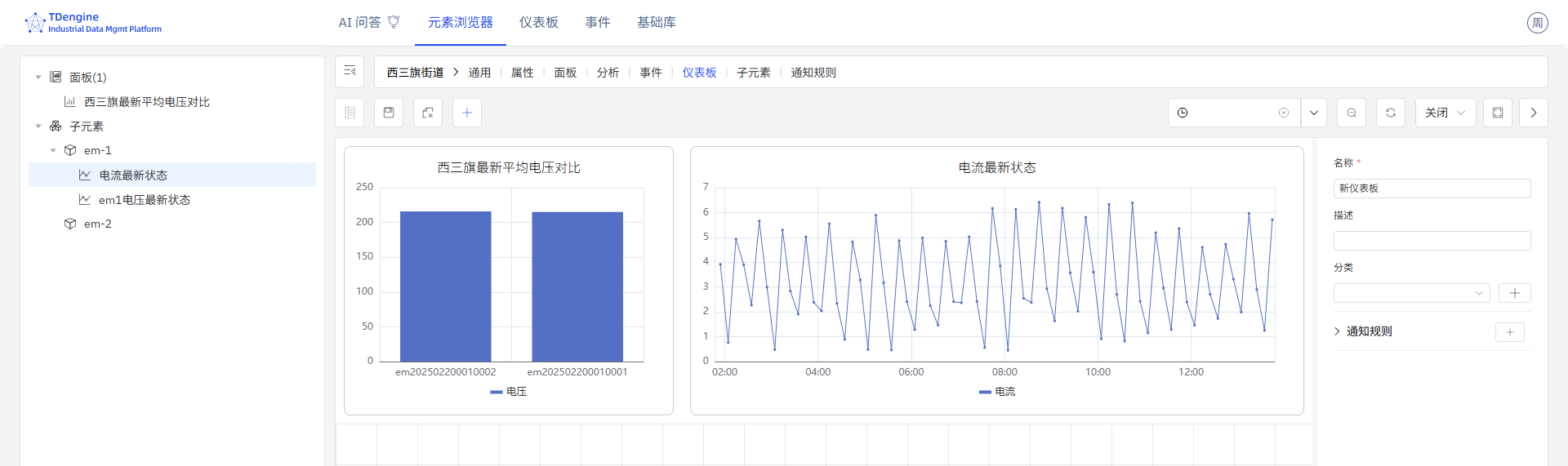Collapse the left sidebar panel icon
Image resolution: width=1568 pixels, height=466 pixels.
350,72
